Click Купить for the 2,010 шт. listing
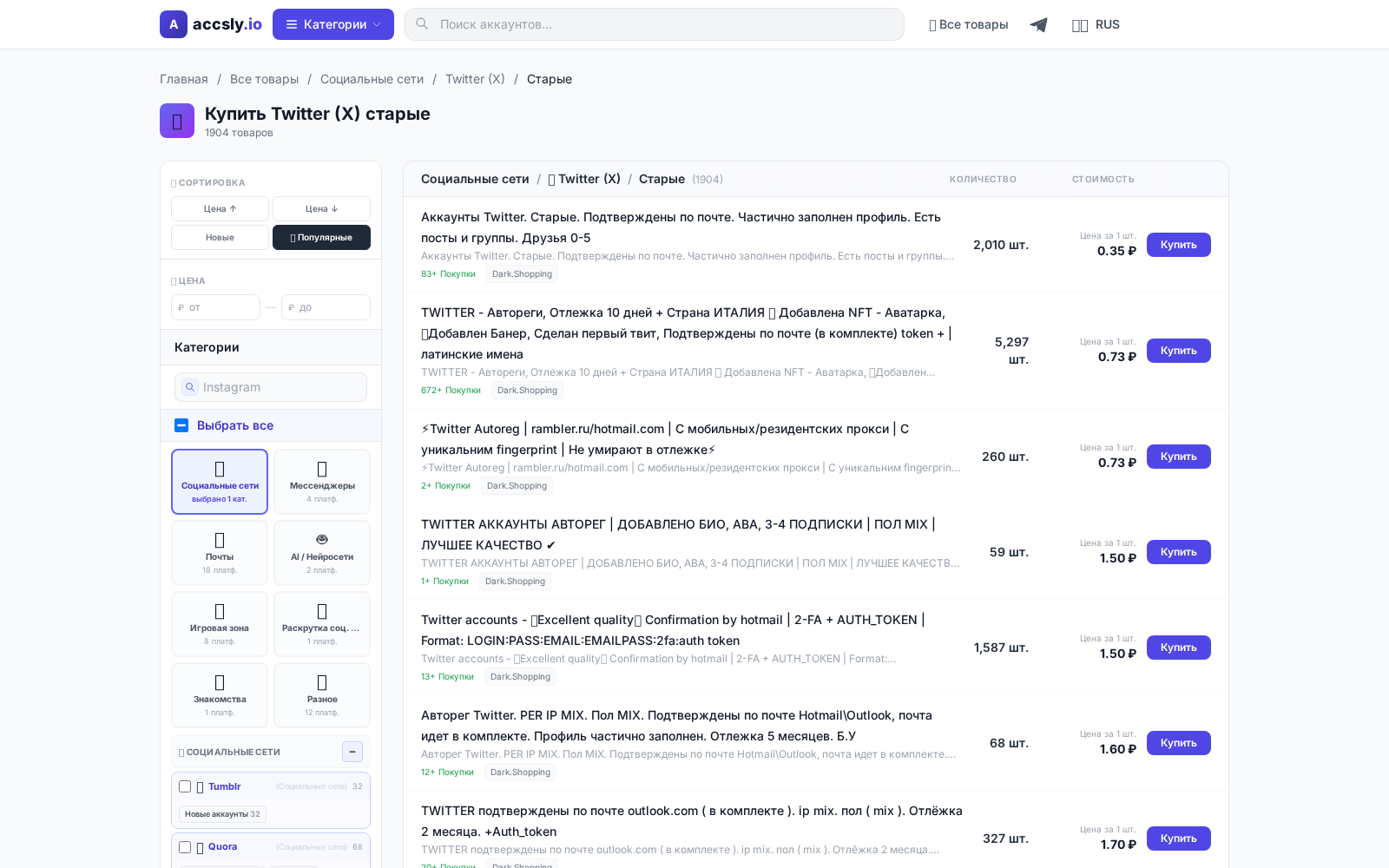1389x868 pixels. (1178, 244)
